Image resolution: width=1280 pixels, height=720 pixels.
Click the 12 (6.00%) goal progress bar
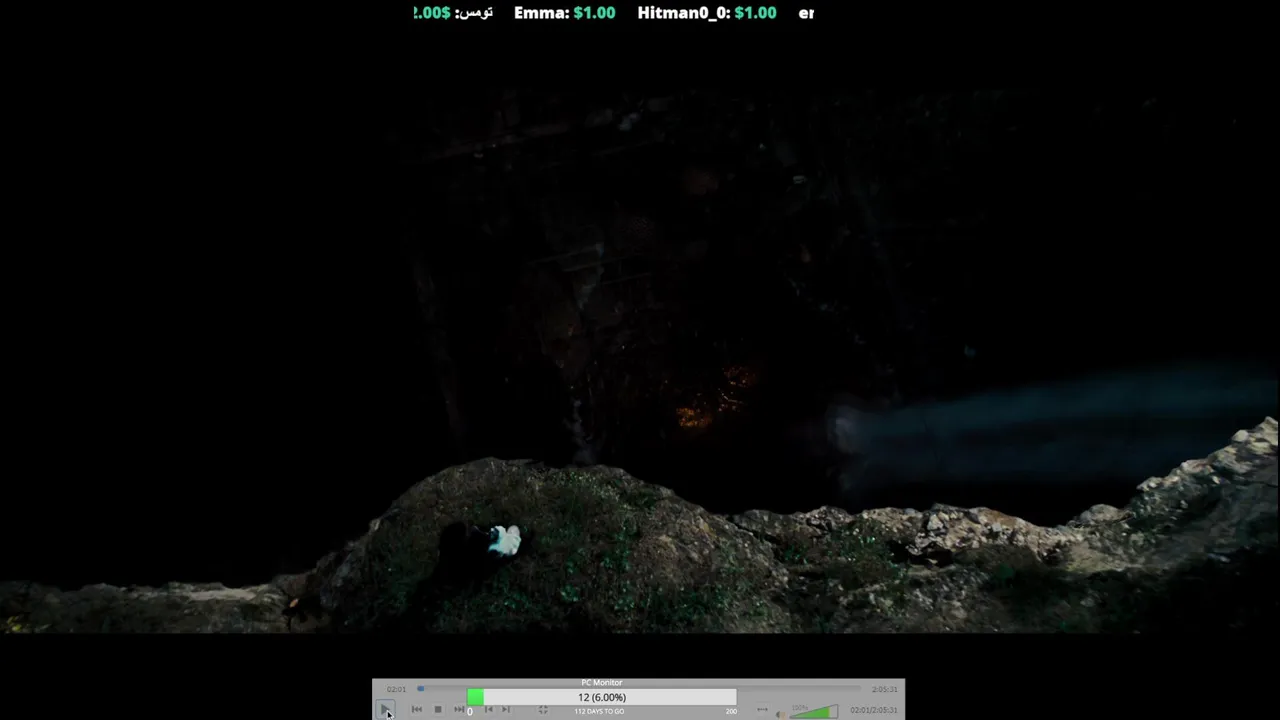point(601,697)
